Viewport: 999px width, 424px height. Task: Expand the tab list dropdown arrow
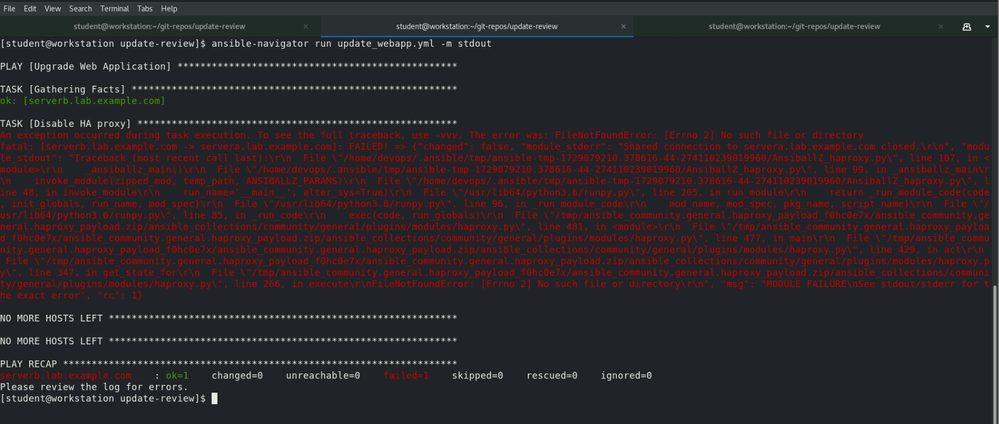986,27
